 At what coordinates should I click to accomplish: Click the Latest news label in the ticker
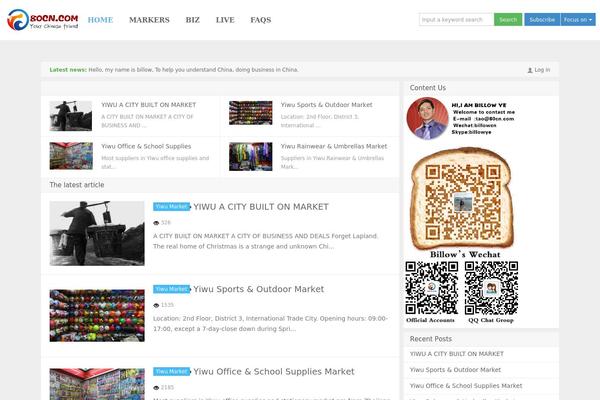(68, 70)
